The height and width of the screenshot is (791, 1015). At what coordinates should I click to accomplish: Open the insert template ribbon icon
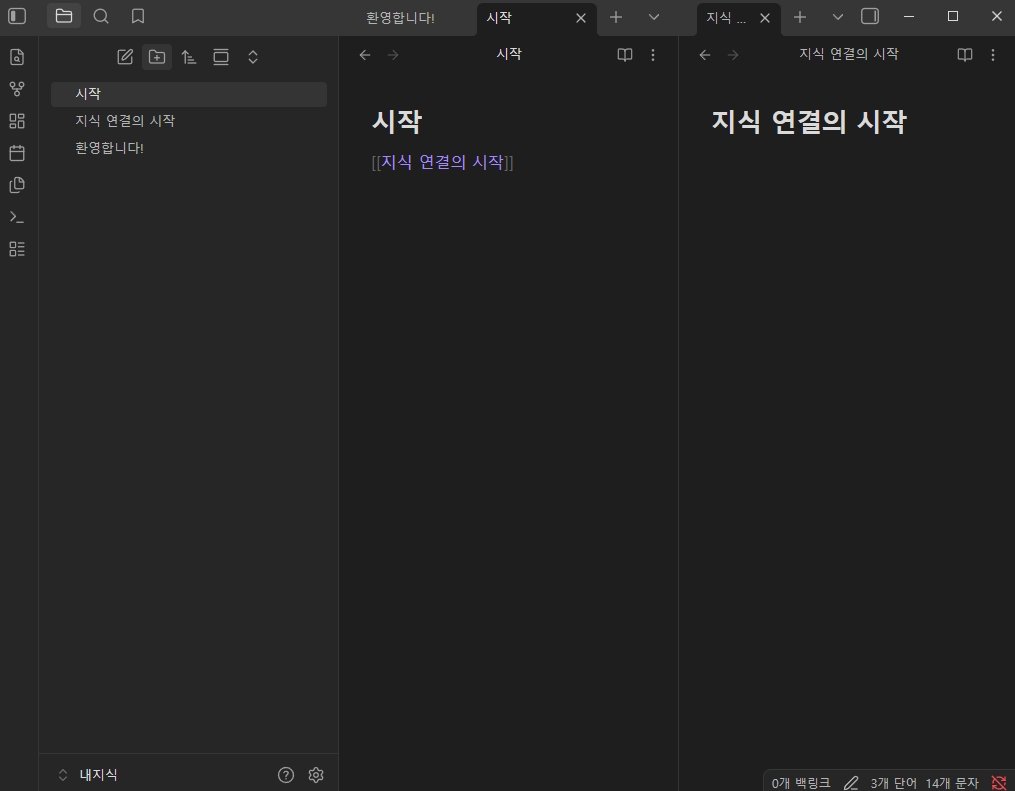click(17, 185)
